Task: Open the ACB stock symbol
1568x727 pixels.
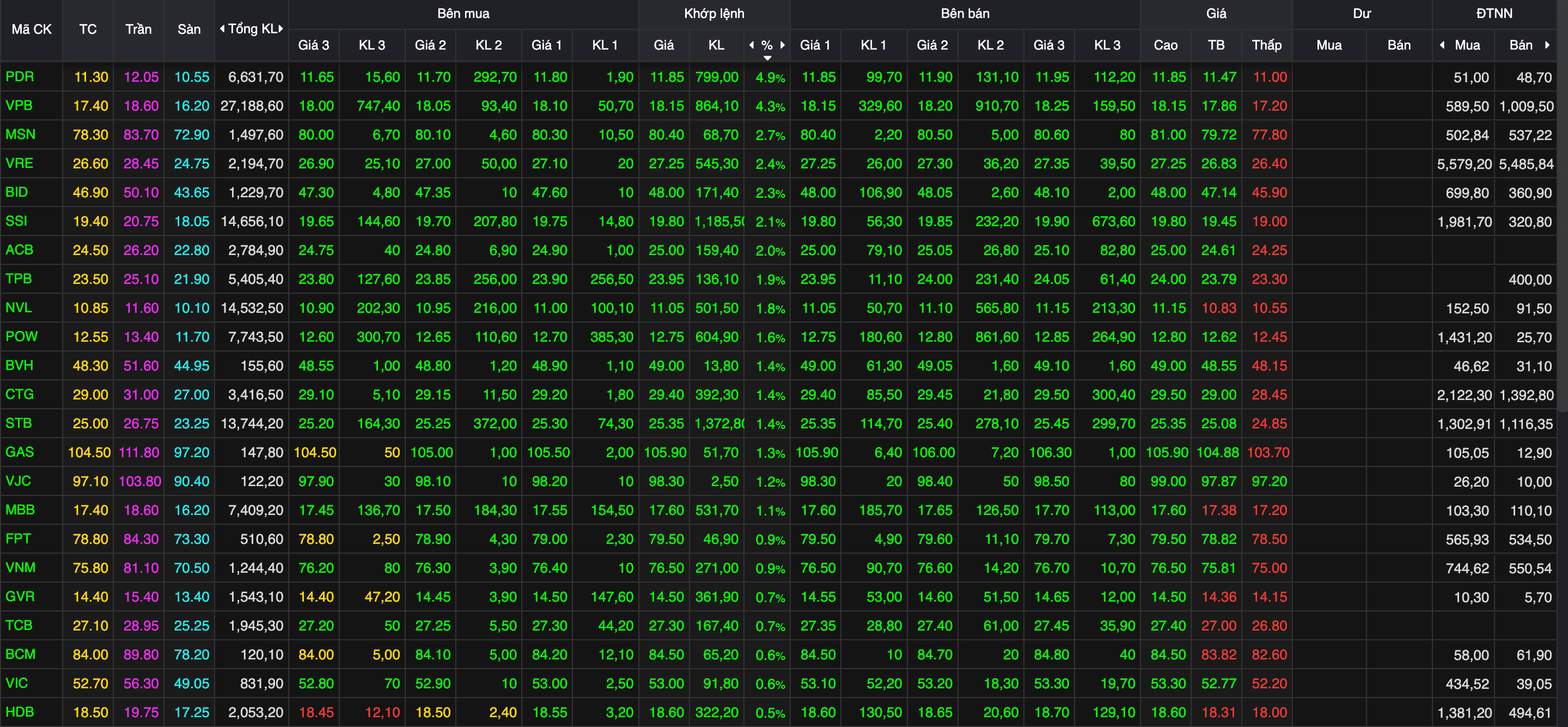Action: pos(19,250)
